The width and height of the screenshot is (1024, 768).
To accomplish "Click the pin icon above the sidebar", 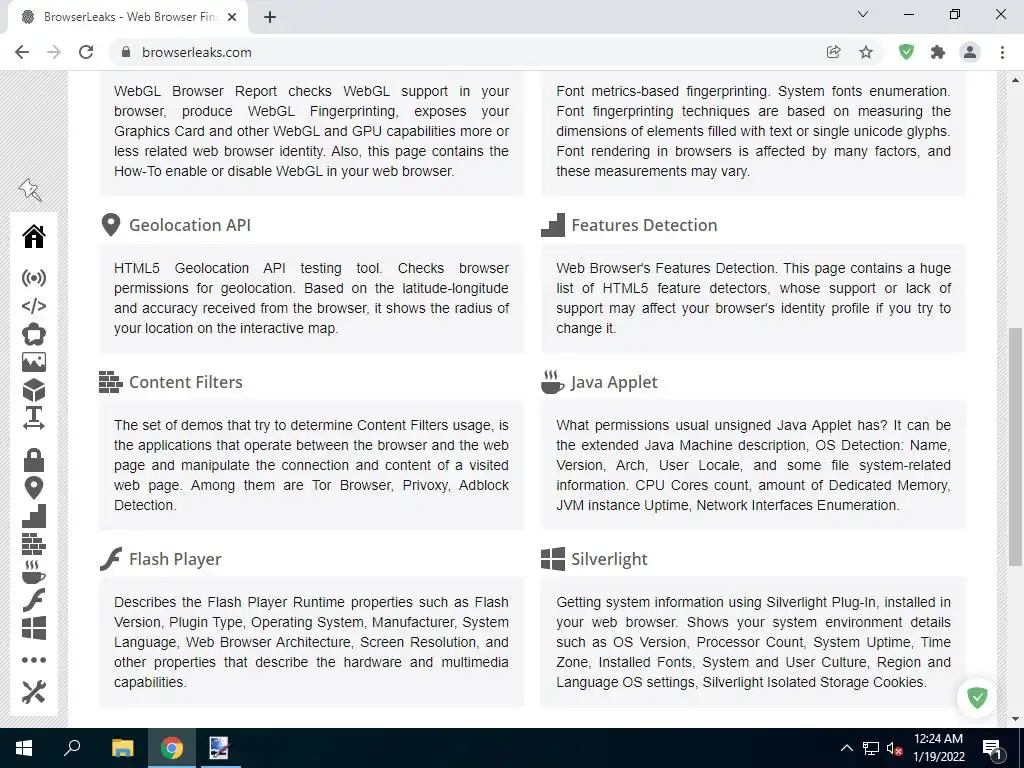I will (x=30, y=189).
